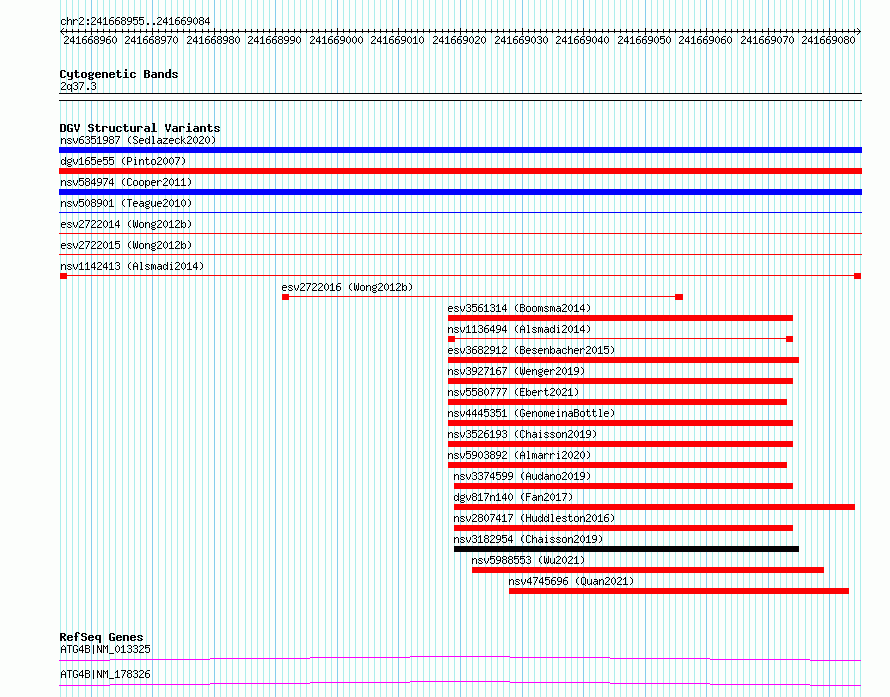Screen dimensions: 890x697
Task: Click ruler position 241668960
Action: coord(90,40)
